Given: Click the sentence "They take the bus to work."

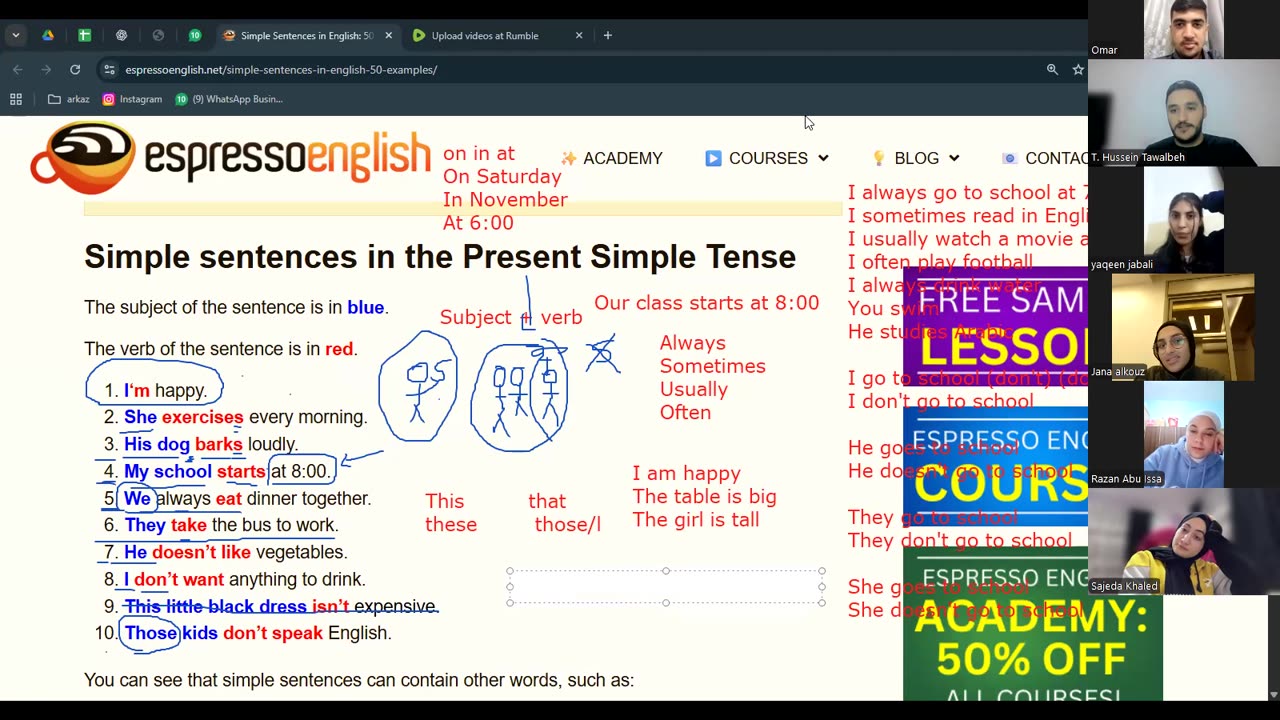Looking at the screenshot, I should click(231, 525).
